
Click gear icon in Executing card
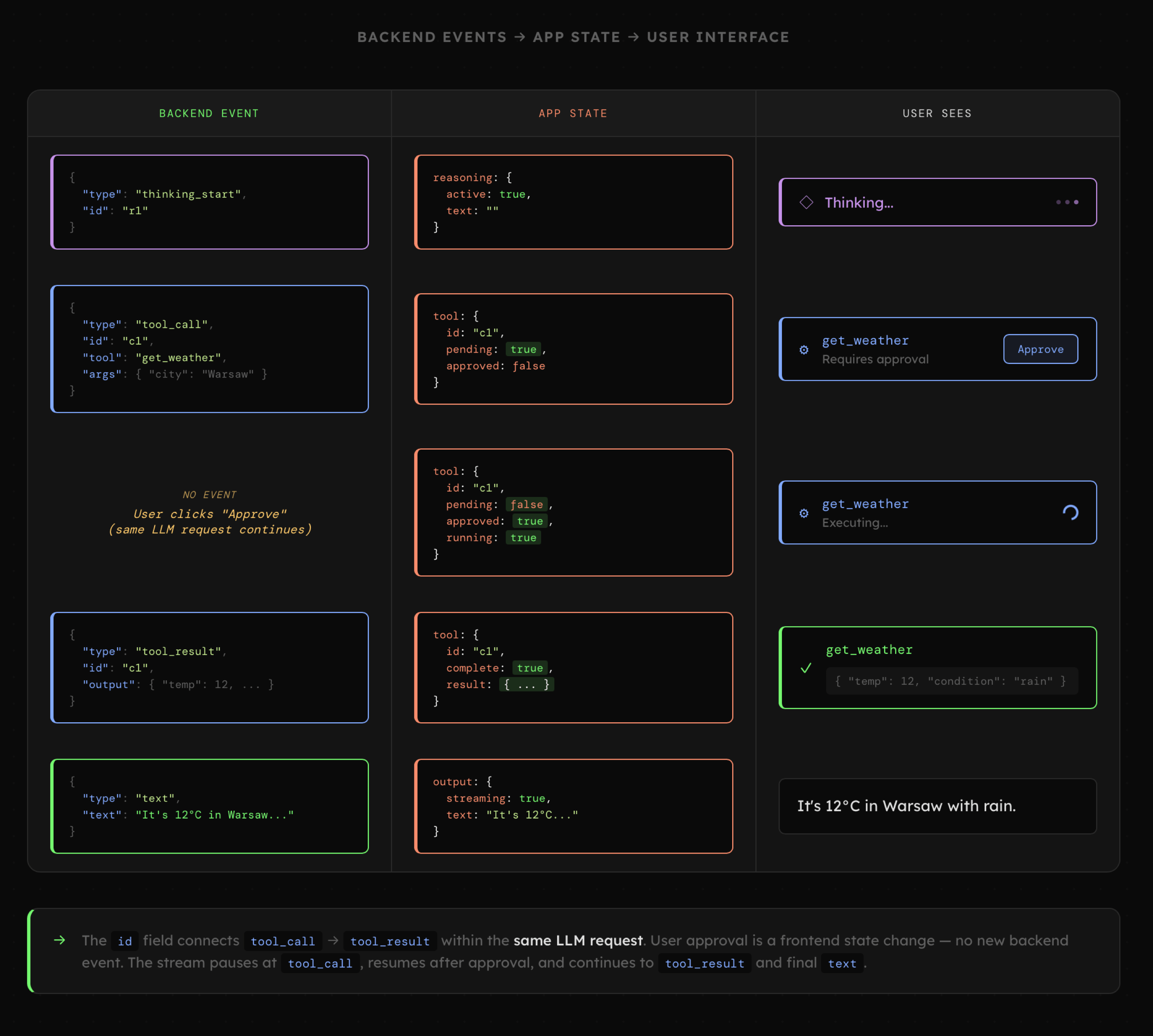(803, 513)
